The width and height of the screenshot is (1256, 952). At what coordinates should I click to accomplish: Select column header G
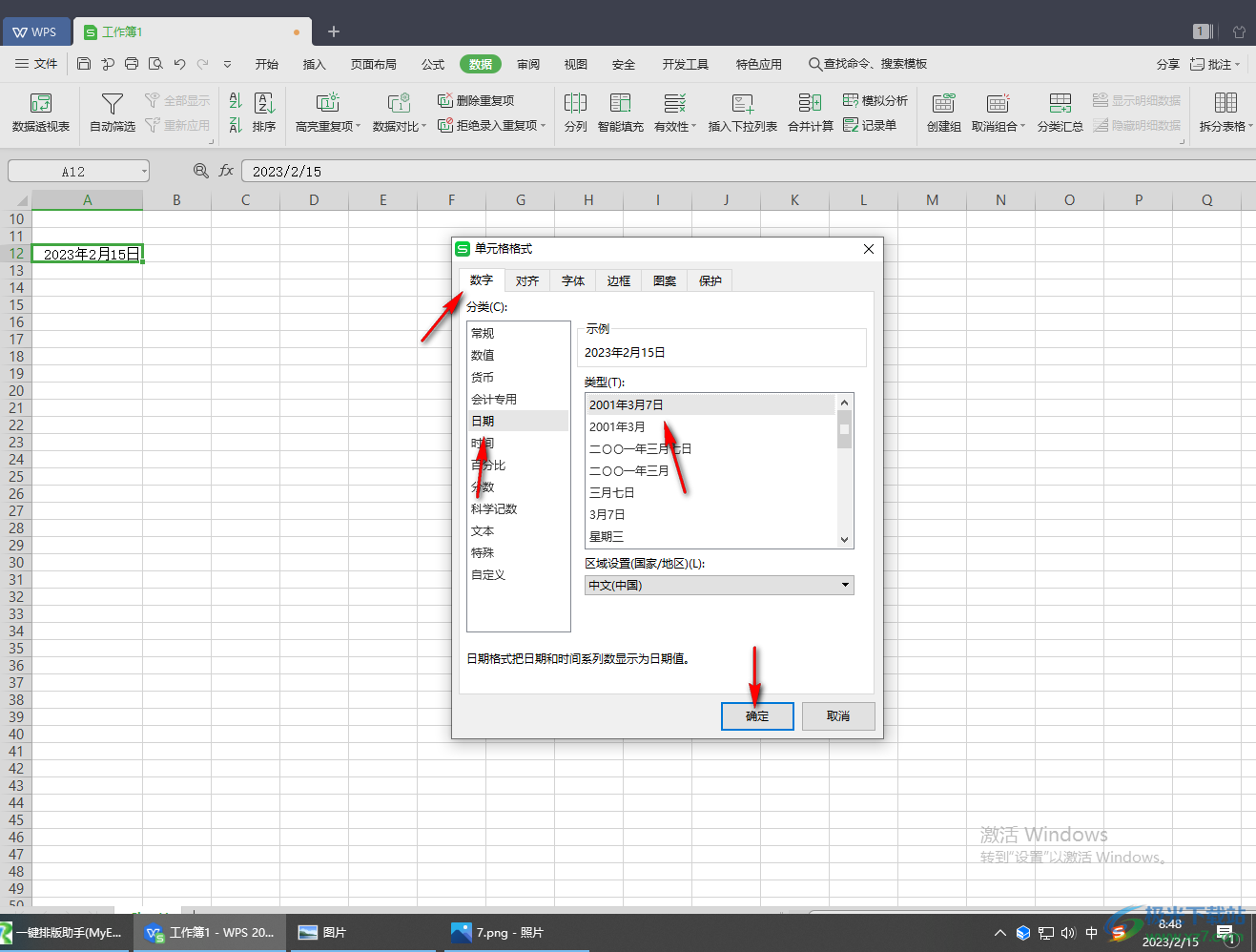pyautogui.click(x=520, y=200)
